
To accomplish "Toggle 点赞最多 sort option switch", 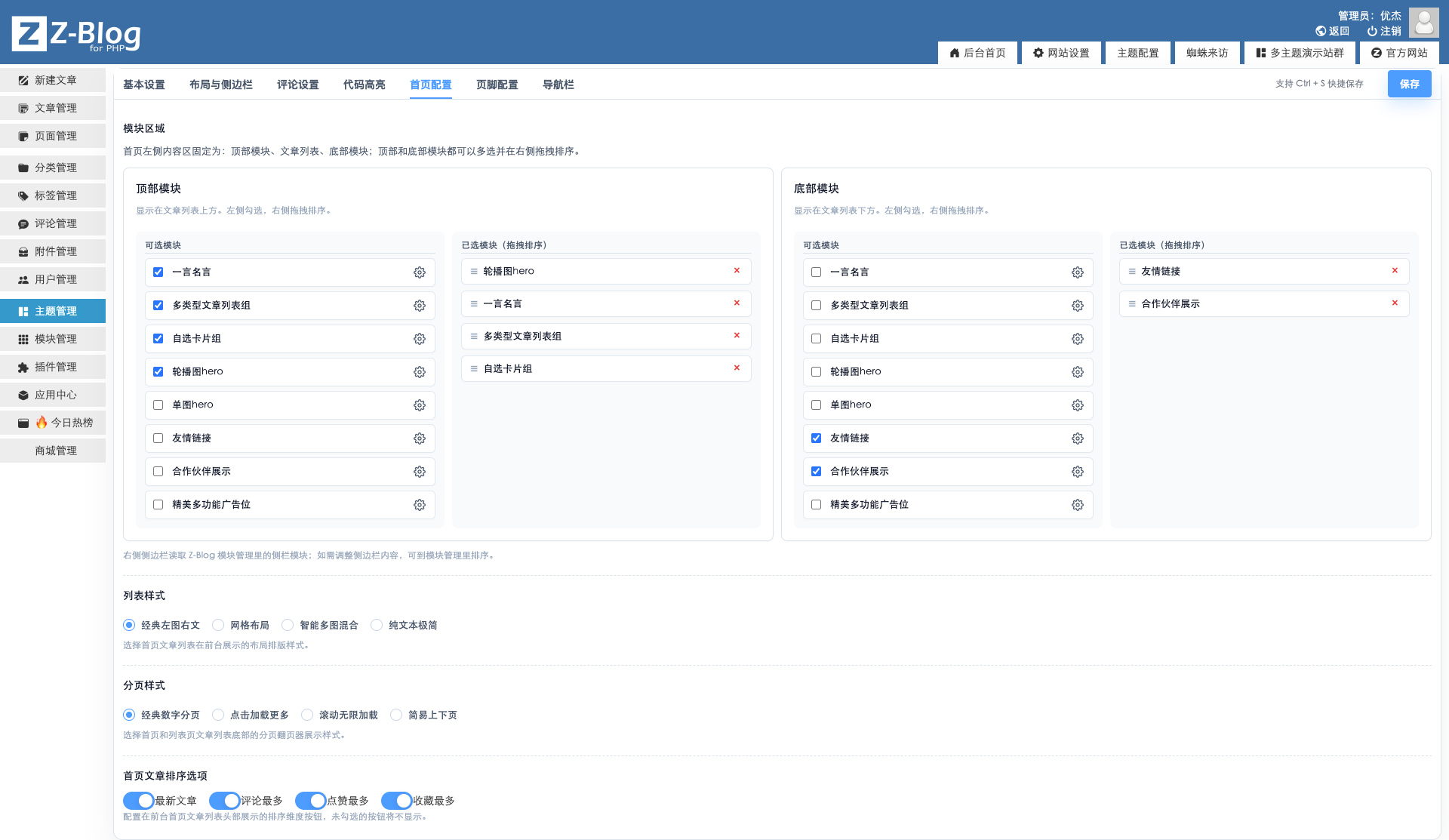I will click(x=311, y=801).
